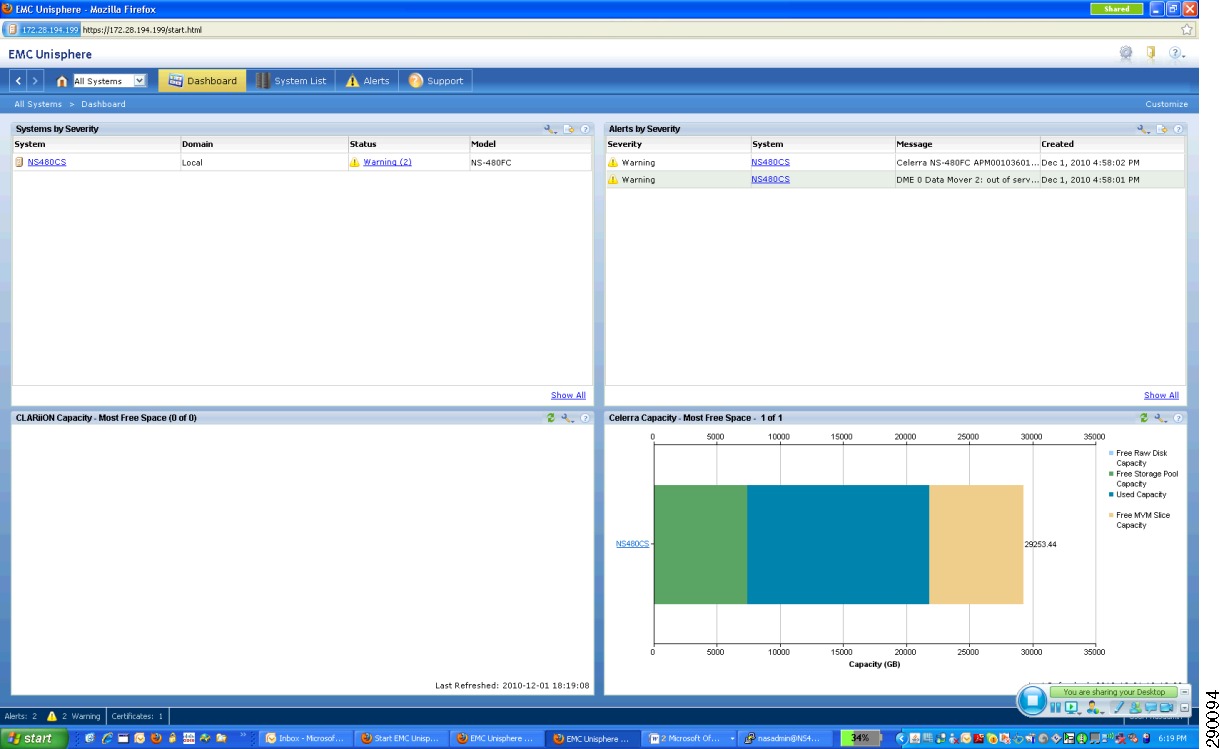This screenshot has height=749, width=1220.
Task: Click Used Capacity legend entry
Action: (x=1138, y=494)
